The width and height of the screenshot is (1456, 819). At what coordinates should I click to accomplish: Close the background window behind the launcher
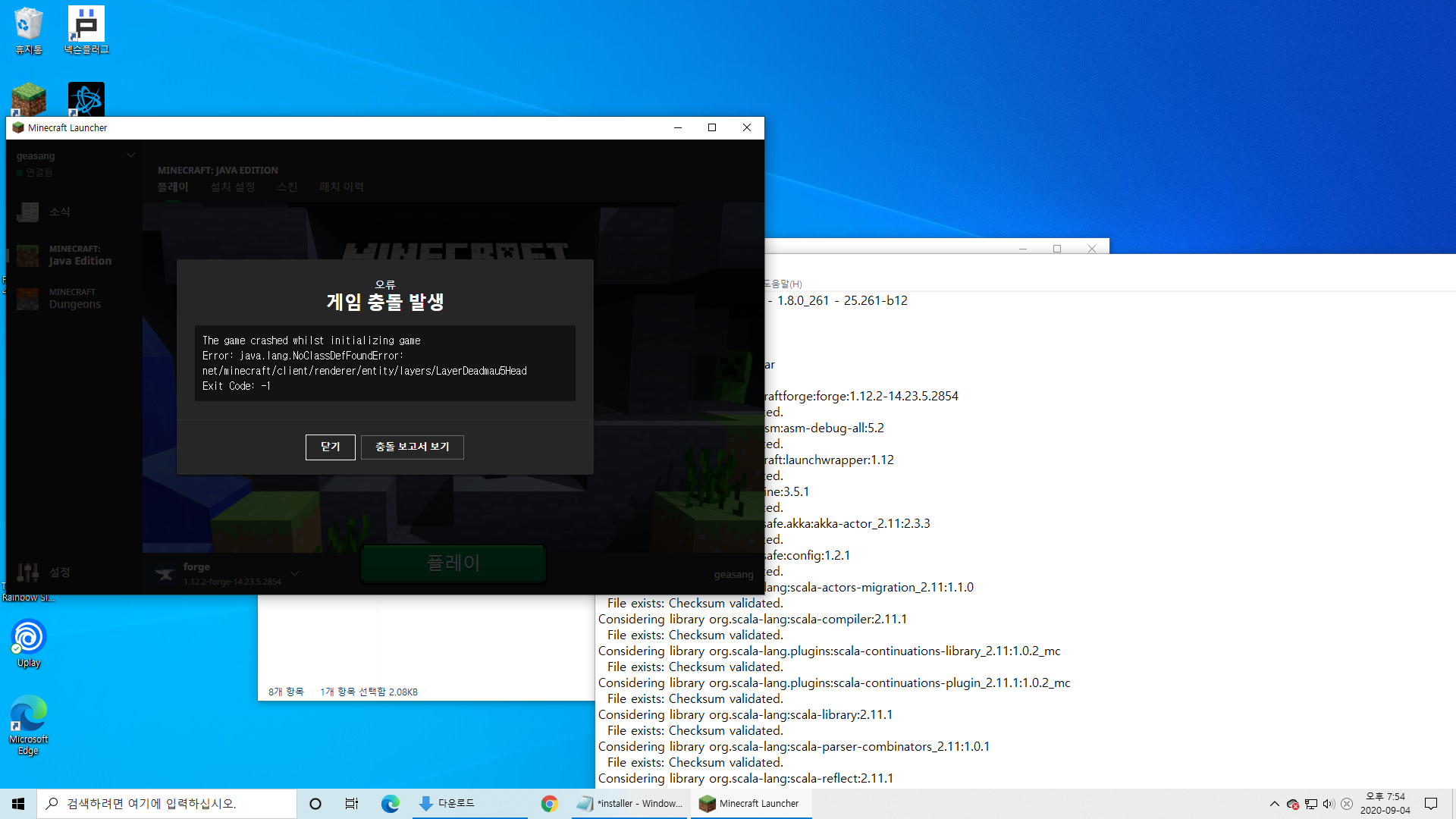[x=1092, y=249]
